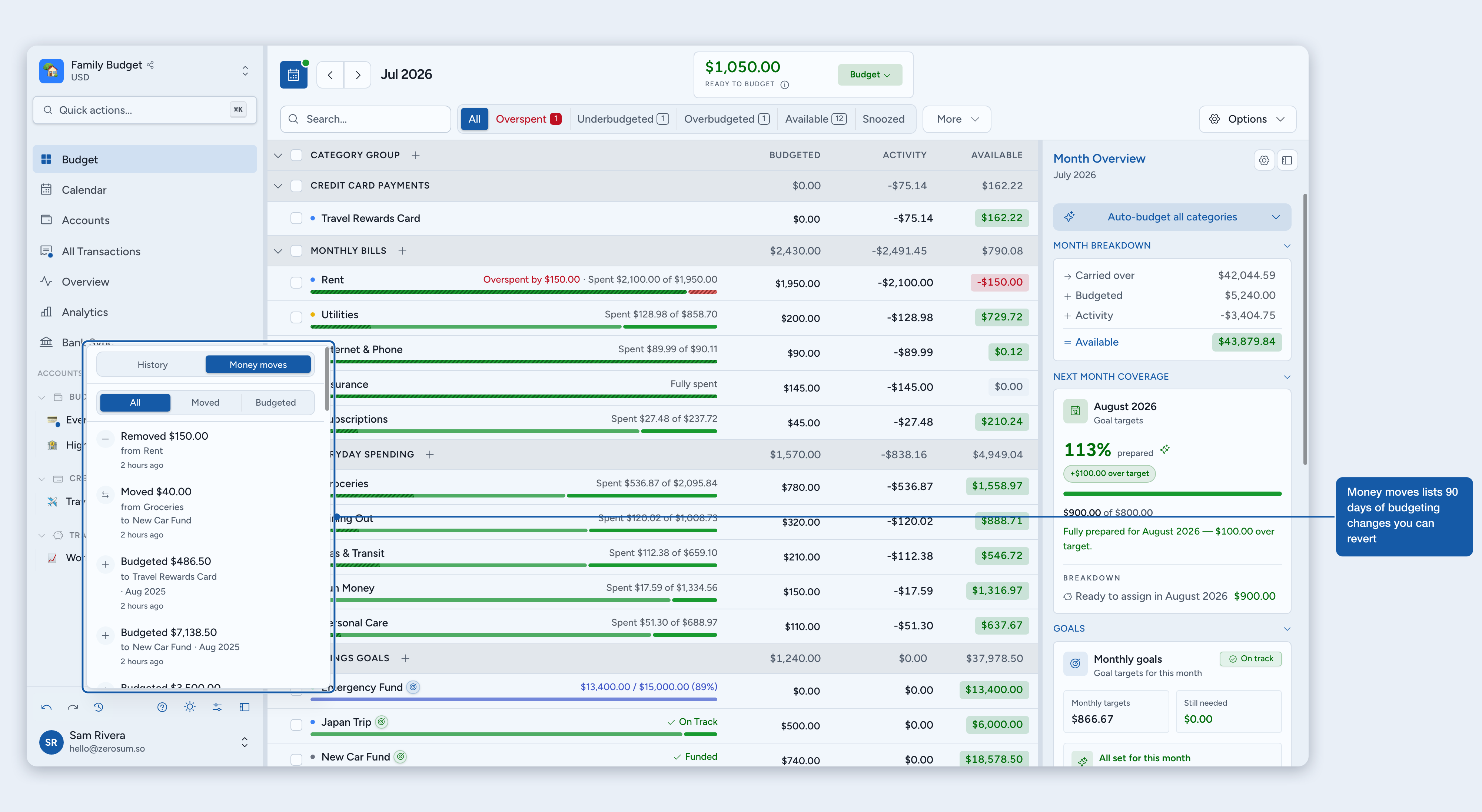Open the Sam Rivera account menu
Viewport: 1482px width, 812px height.
(145, 742)
